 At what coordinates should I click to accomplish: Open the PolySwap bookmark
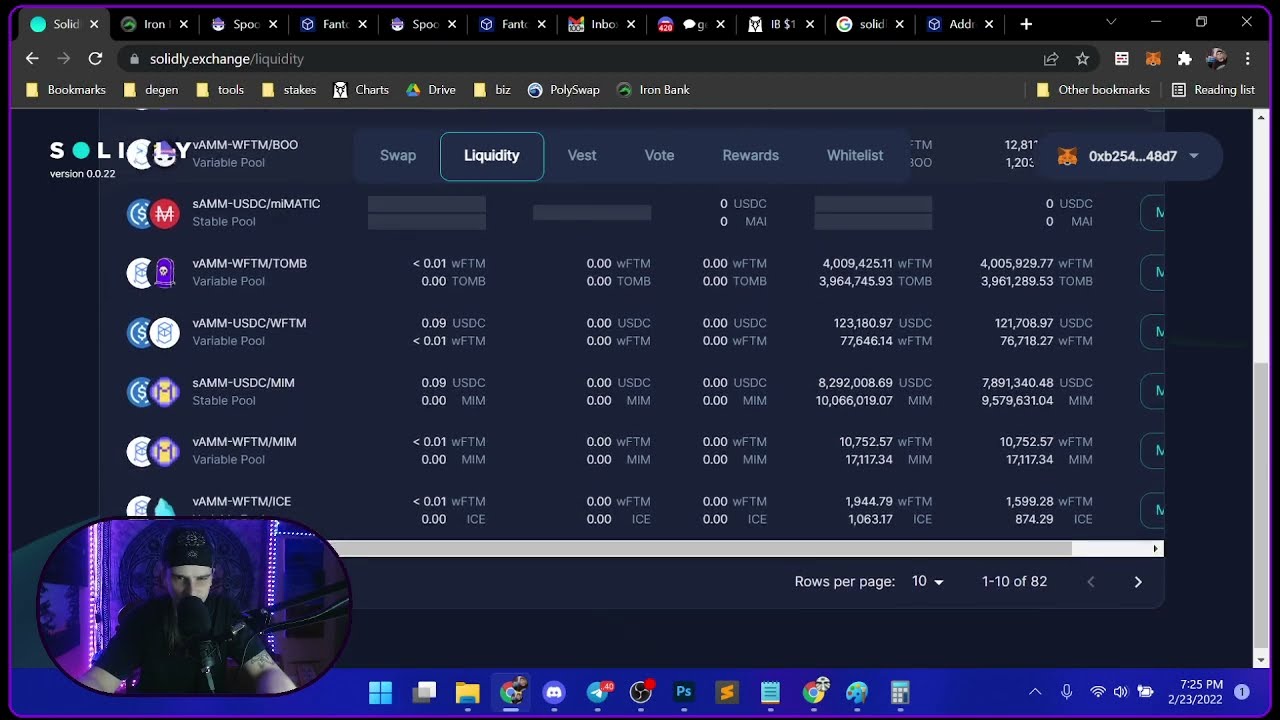[x=564, y=90]
